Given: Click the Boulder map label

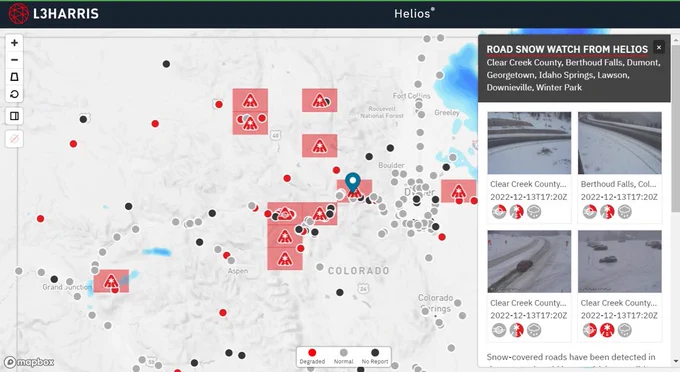Looking at the screenshot, I should pyautogui.click(x=391, y=165).
